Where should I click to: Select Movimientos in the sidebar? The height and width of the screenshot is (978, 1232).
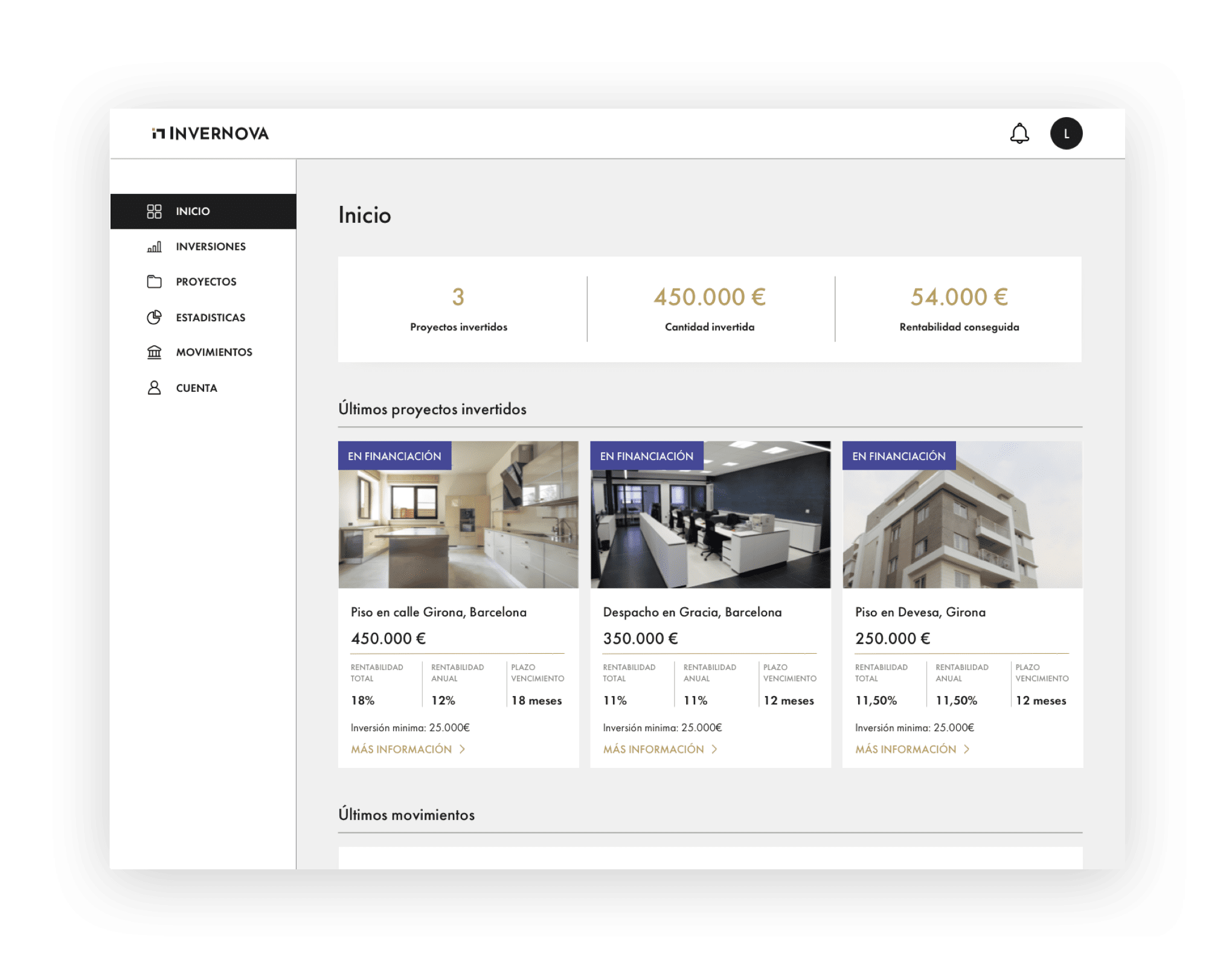(x=214, y=352)
